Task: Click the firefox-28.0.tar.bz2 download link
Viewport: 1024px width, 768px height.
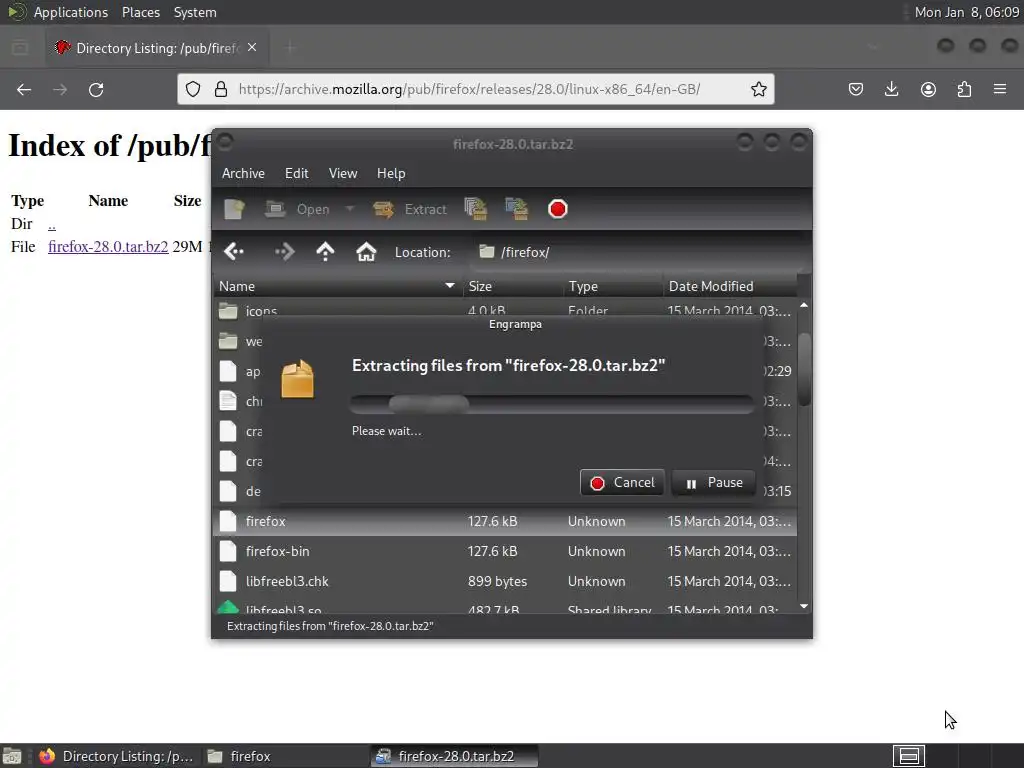Action: coord(108,246)
